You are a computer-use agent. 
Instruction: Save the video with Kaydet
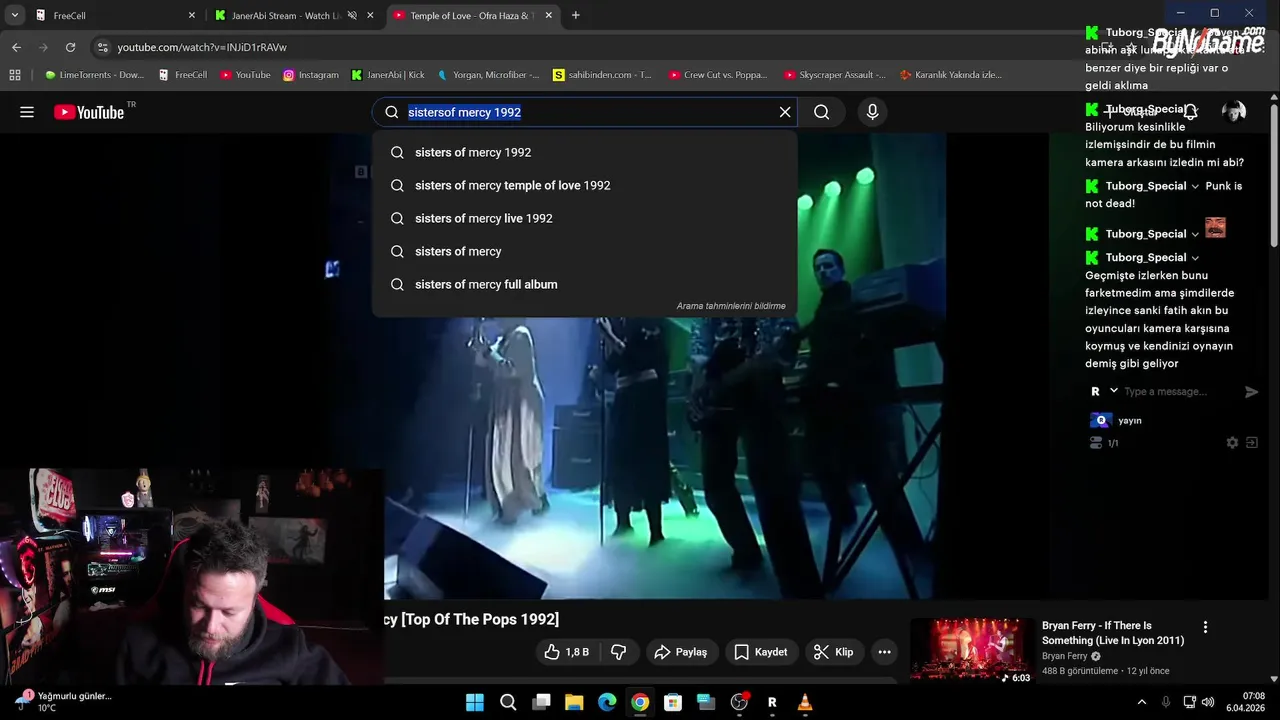(x=760, y=652)
